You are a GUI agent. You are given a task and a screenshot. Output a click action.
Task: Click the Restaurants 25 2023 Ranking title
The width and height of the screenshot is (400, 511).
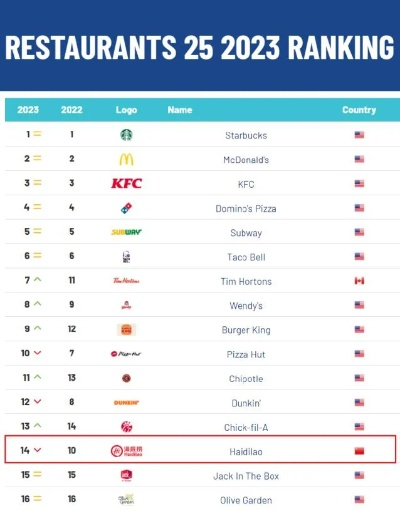[x=200, y=47]
